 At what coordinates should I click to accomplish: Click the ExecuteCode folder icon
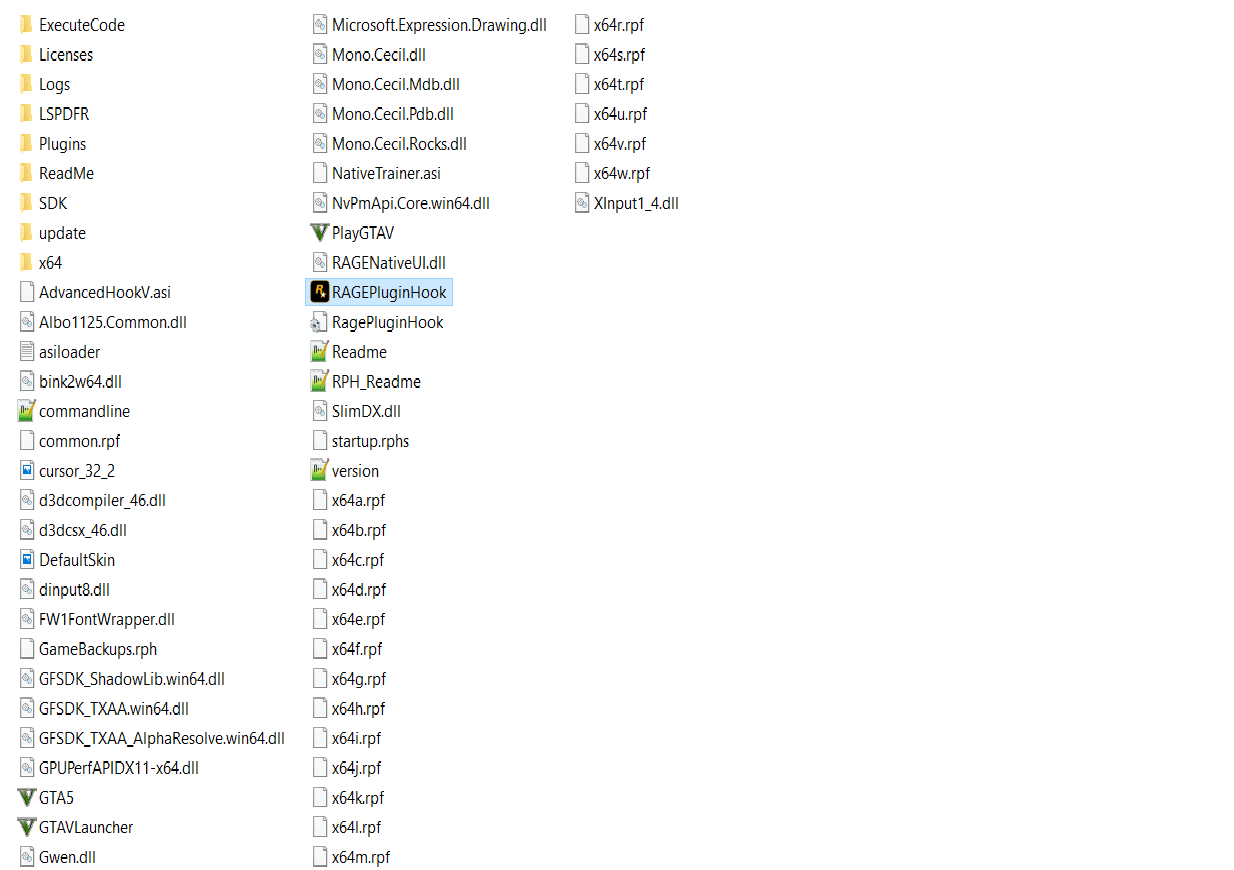27,25
